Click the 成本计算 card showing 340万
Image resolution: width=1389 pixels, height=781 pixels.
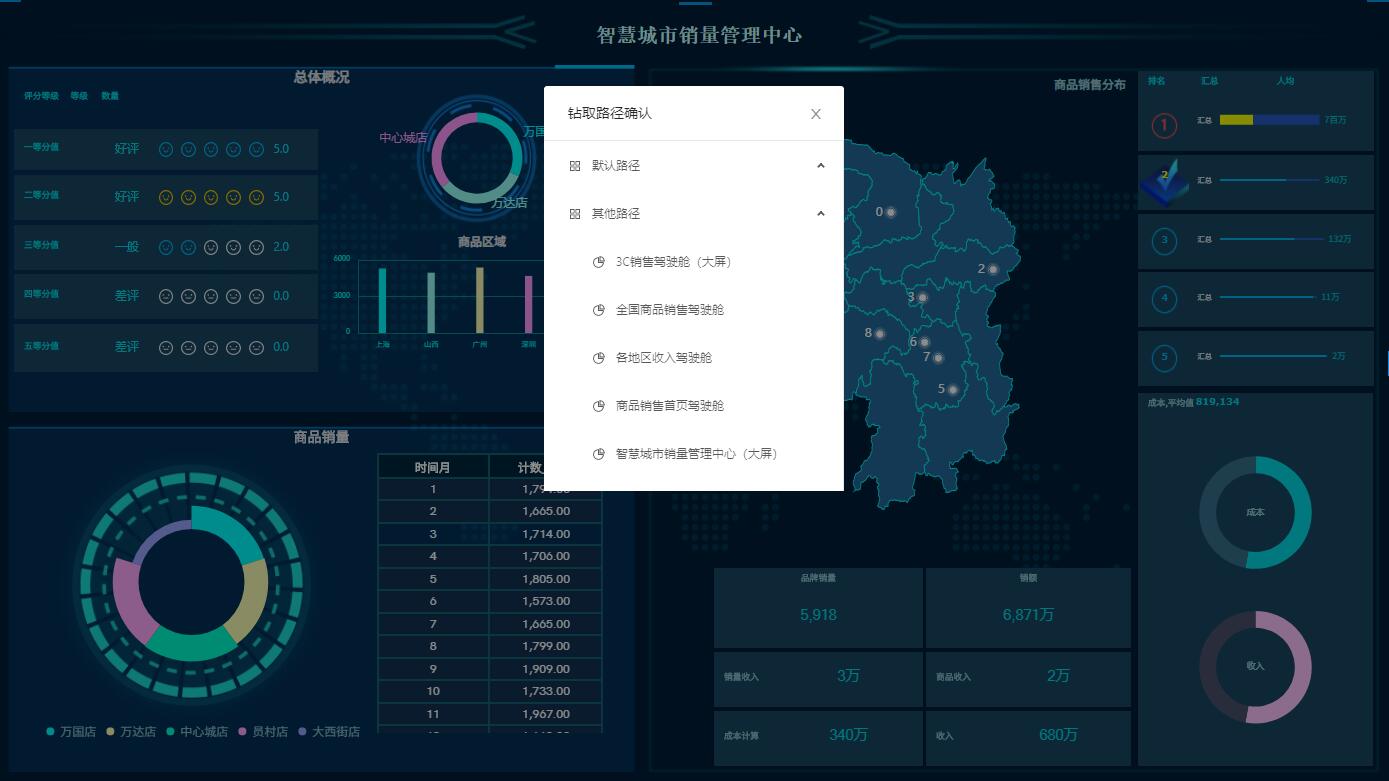click(818, 738)
